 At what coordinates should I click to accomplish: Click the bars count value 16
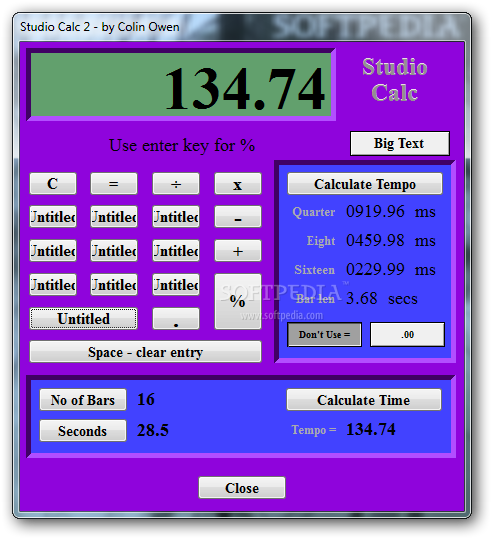pos(146,399)
